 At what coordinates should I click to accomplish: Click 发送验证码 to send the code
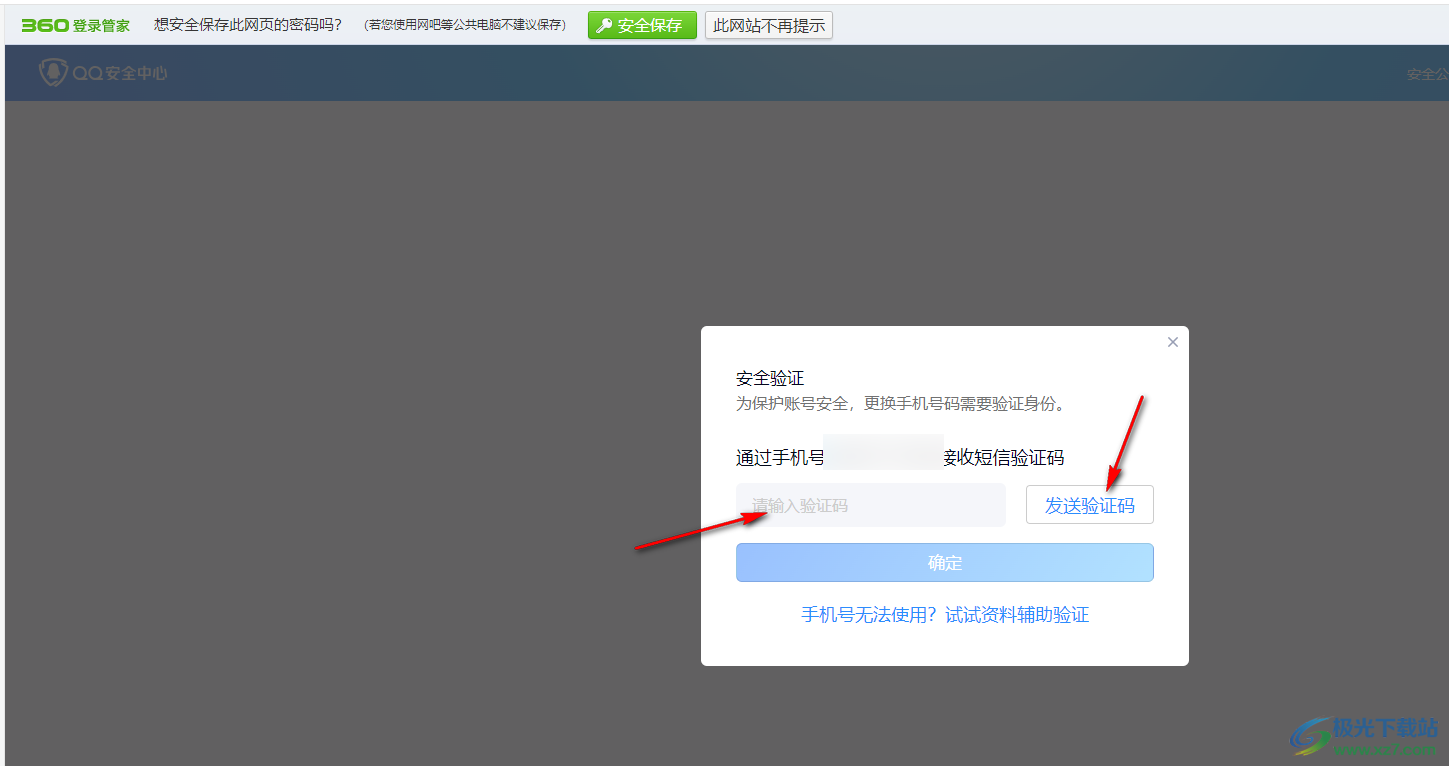click(1090, 505)
